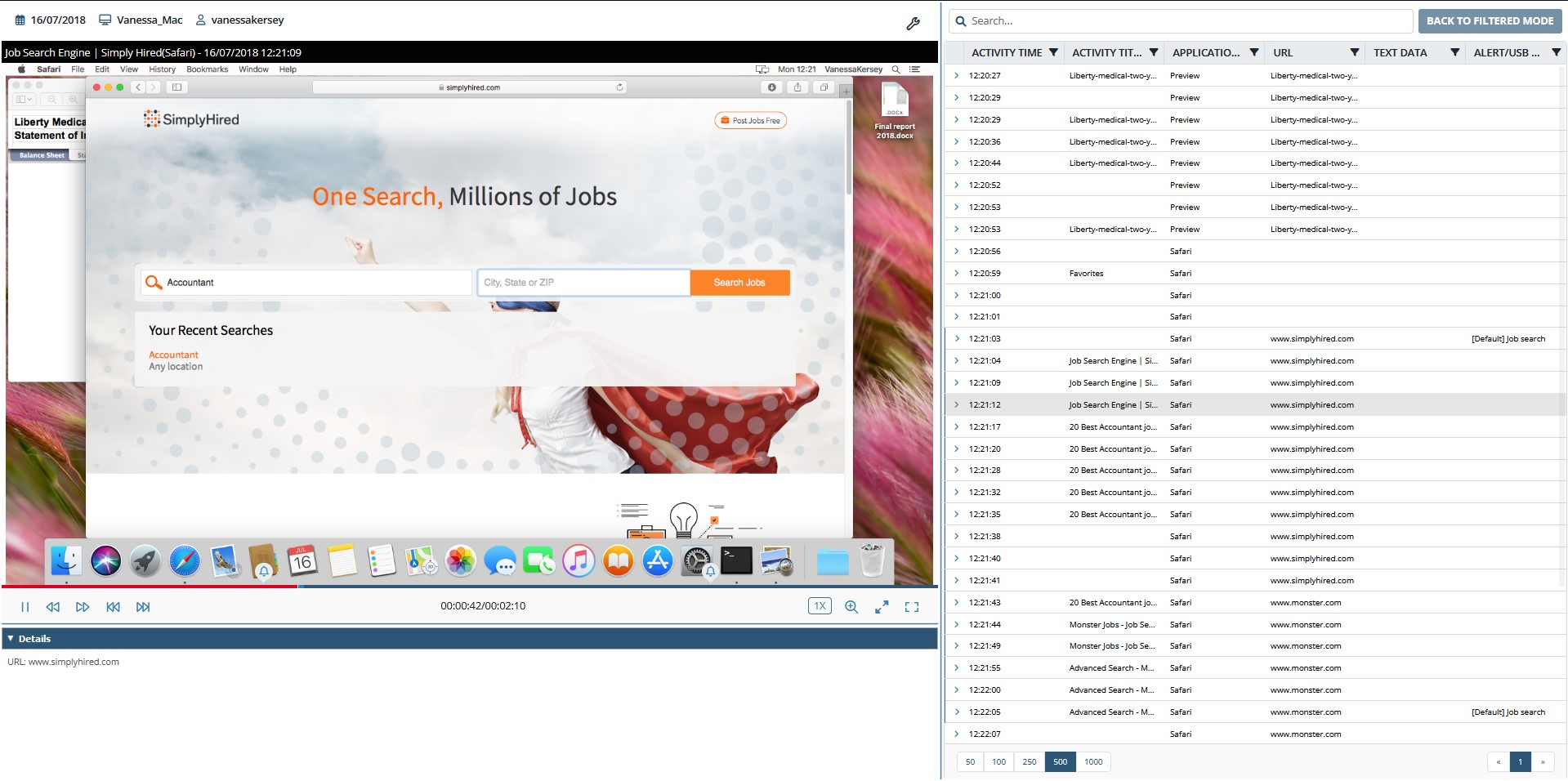Expand the 12:20:27 activity row

click(x=956, y=75)
